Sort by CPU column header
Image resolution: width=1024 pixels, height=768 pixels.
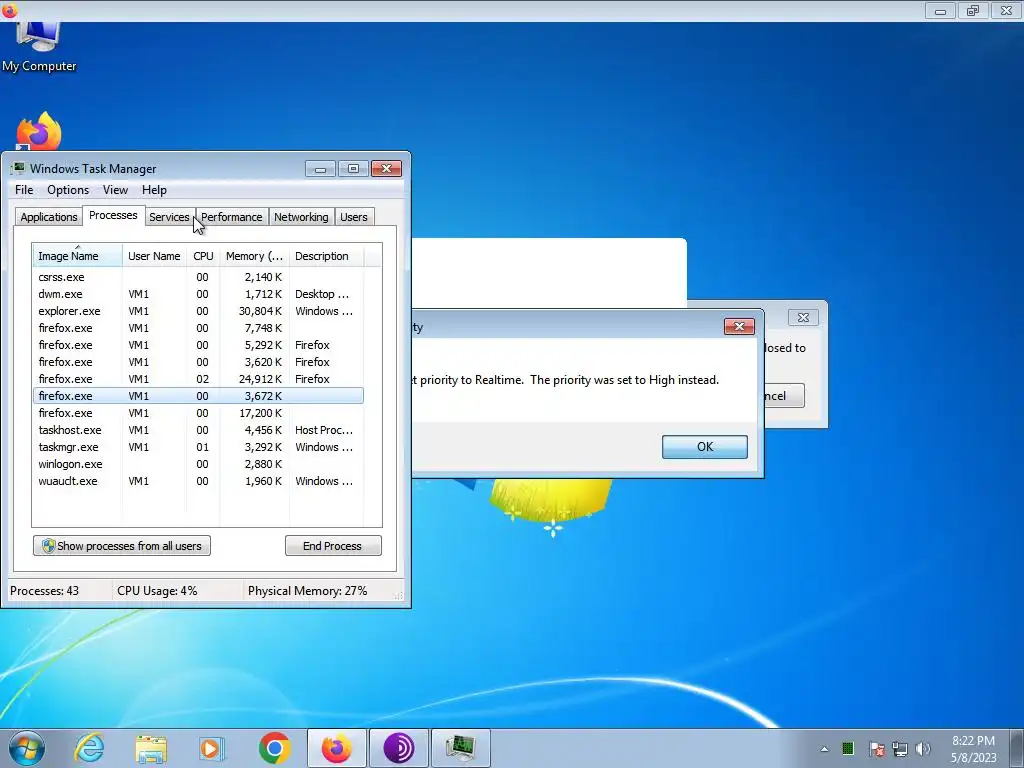pyautogui.click(x=203, y=256)
